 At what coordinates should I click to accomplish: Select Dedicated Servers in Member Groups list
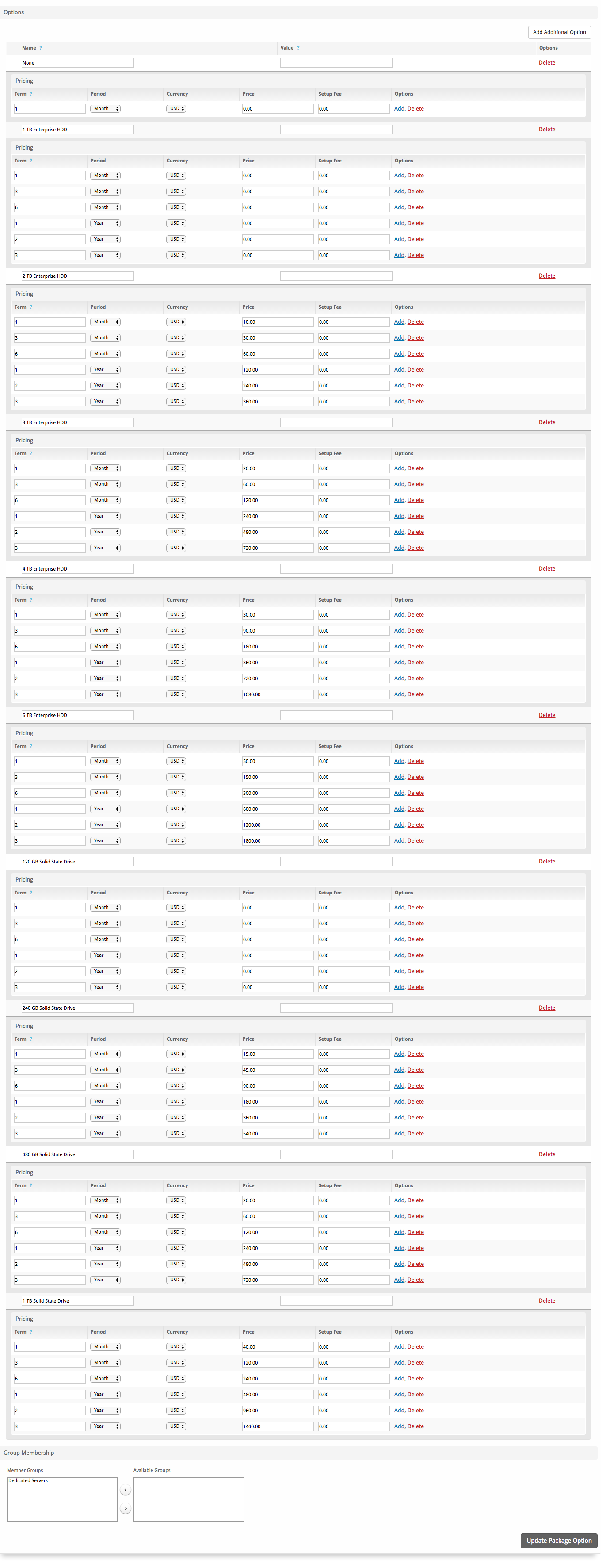click(x=28, y=1480)
